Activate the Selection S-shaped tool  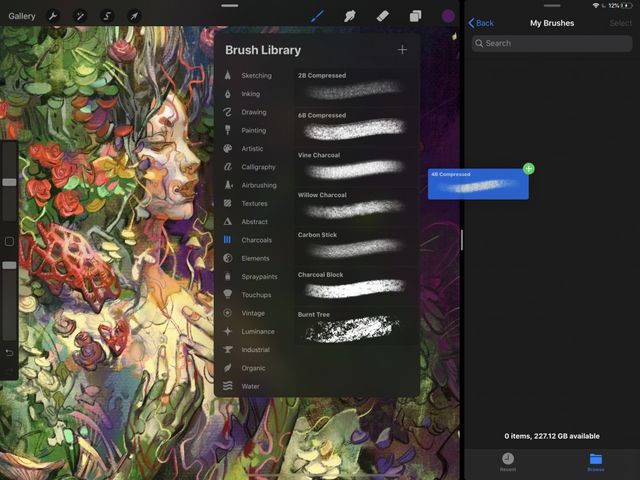click(107, 16)
